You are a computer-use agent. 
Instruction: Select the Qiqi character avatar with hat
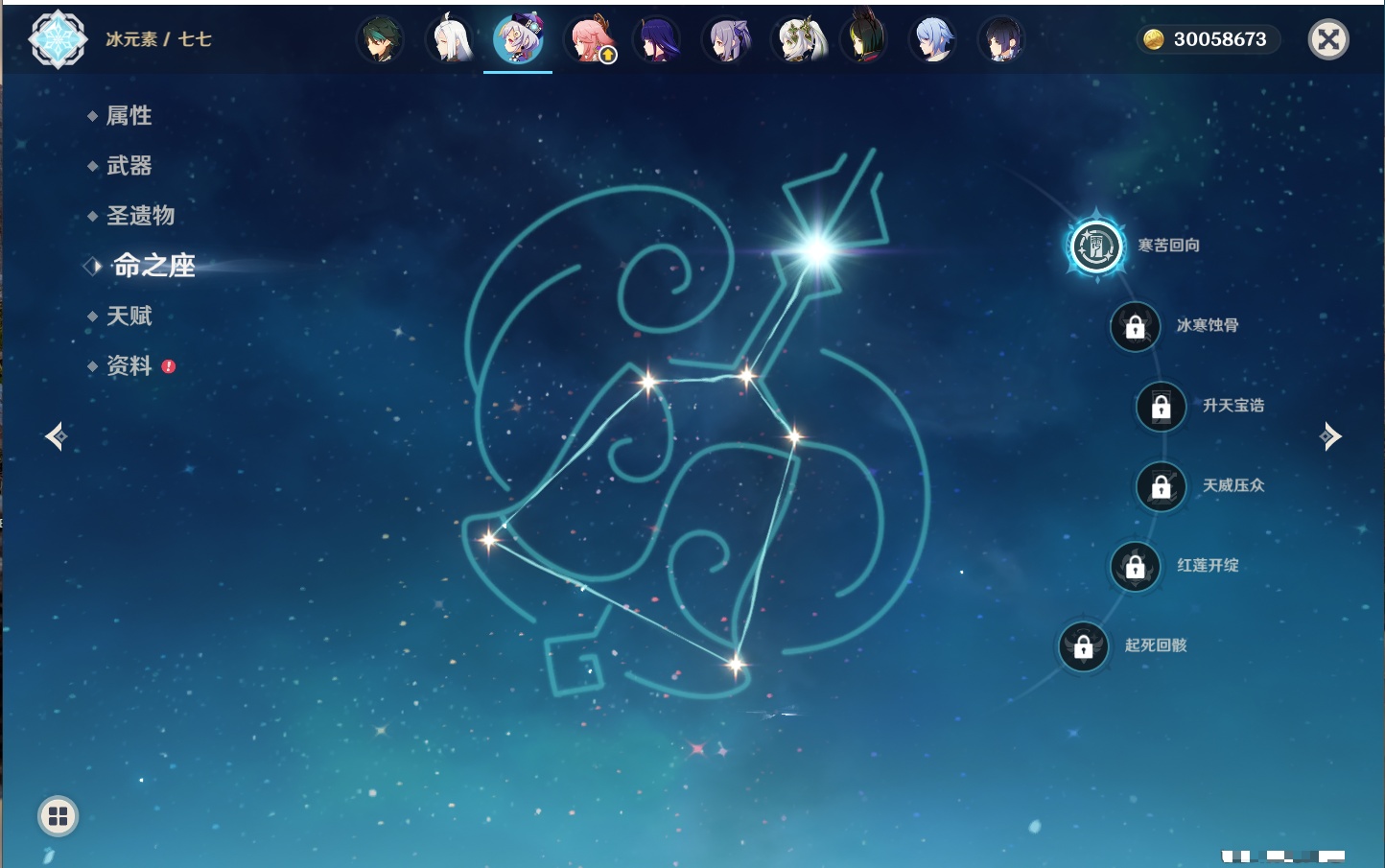click(x=518, y=38)
